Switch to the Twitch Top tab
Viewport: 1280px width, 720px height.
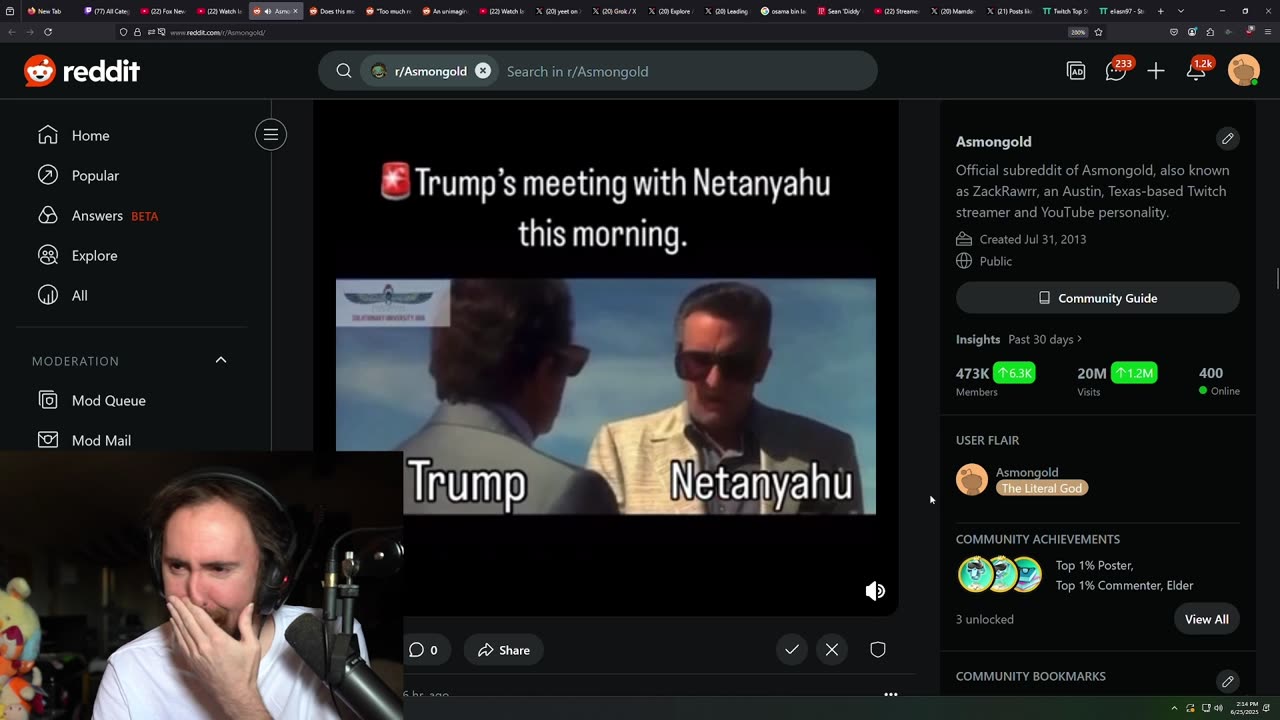point(1065,11)
